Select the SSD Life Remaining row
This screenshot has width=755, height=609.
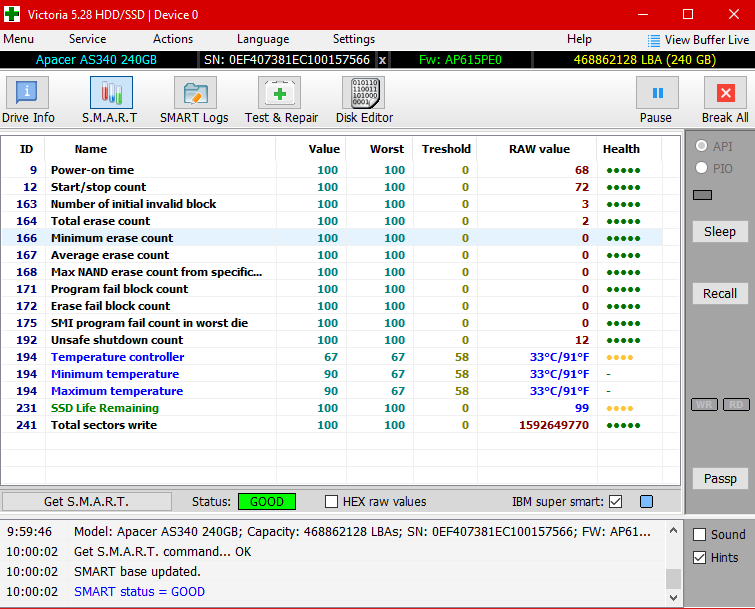332,408
